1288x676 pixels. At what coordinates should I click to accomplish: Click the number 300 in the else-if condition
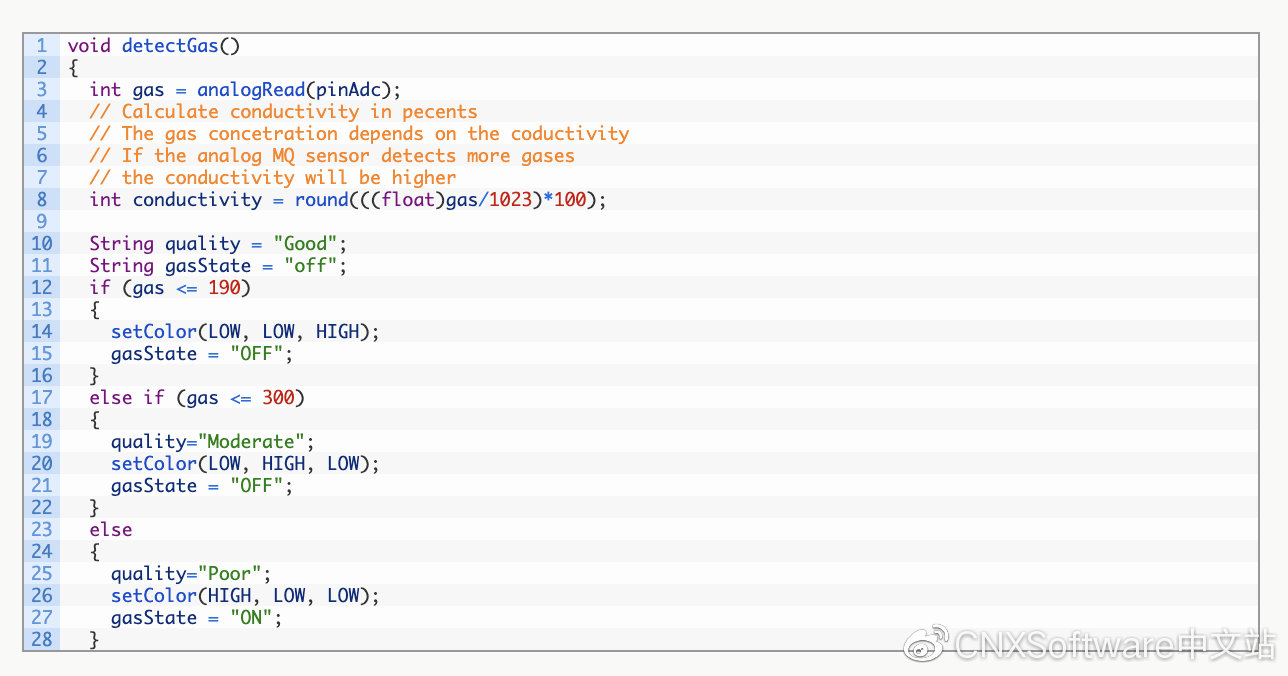click(278, 398)
